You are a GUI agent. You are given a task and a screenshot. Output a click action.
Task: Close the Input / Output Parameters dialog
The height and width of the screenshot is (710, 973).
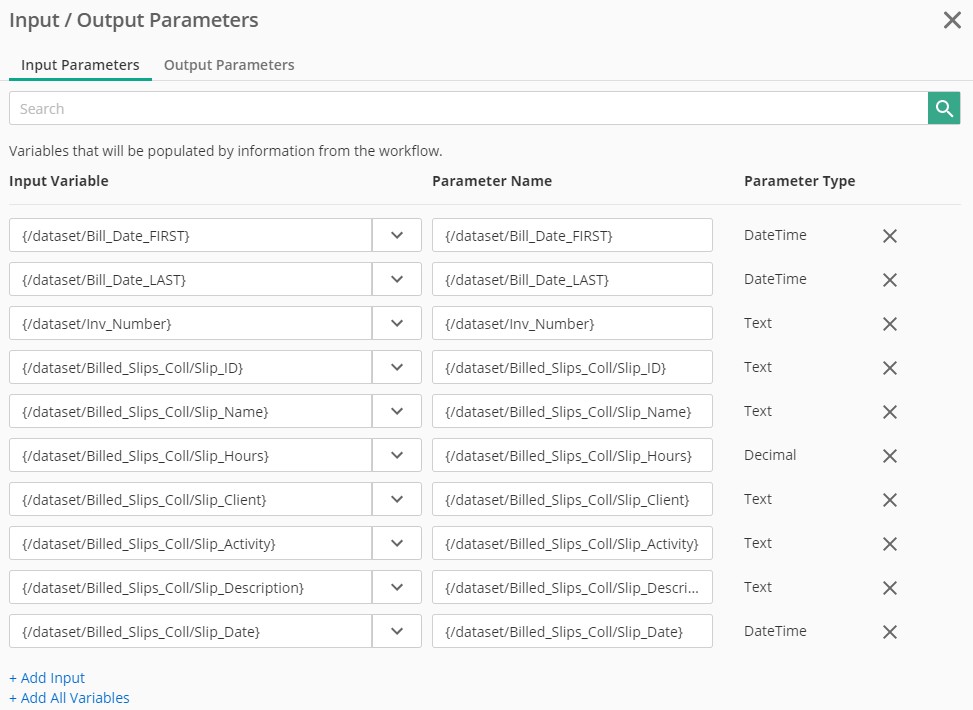click(x=952, y=20)
